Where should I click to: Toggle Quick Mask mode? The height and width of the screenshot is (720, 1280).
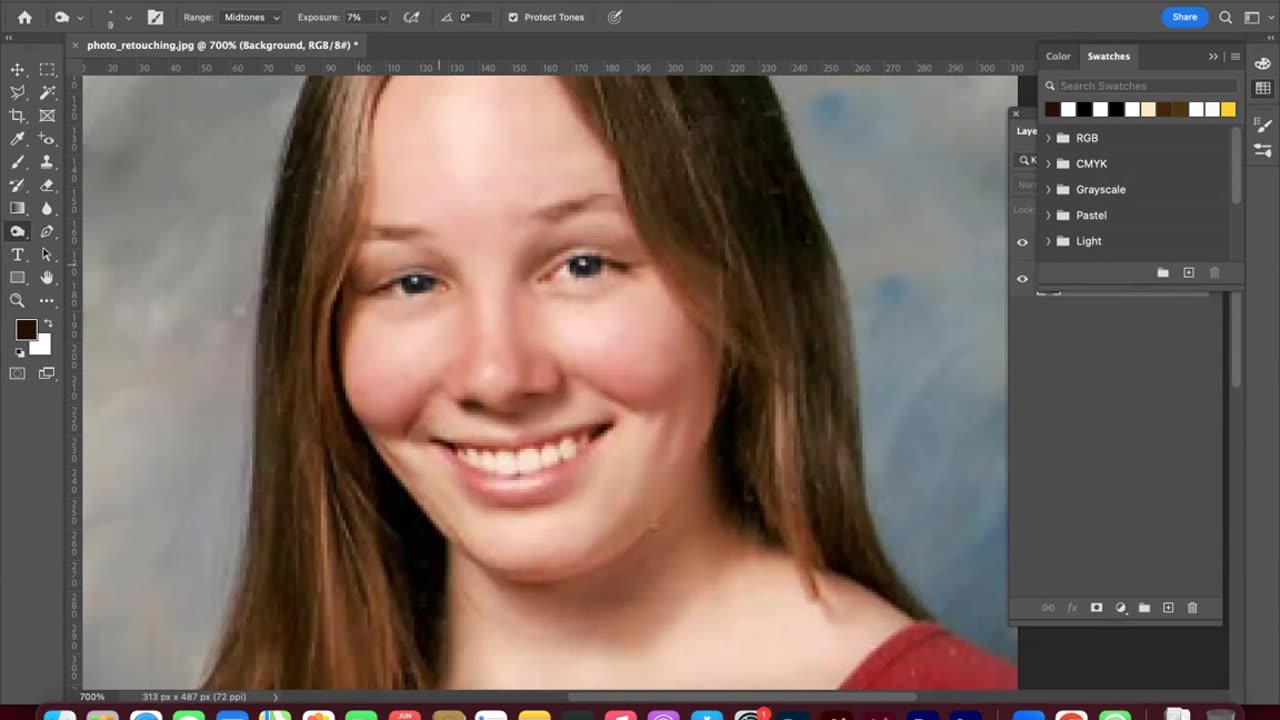point(18,373)
